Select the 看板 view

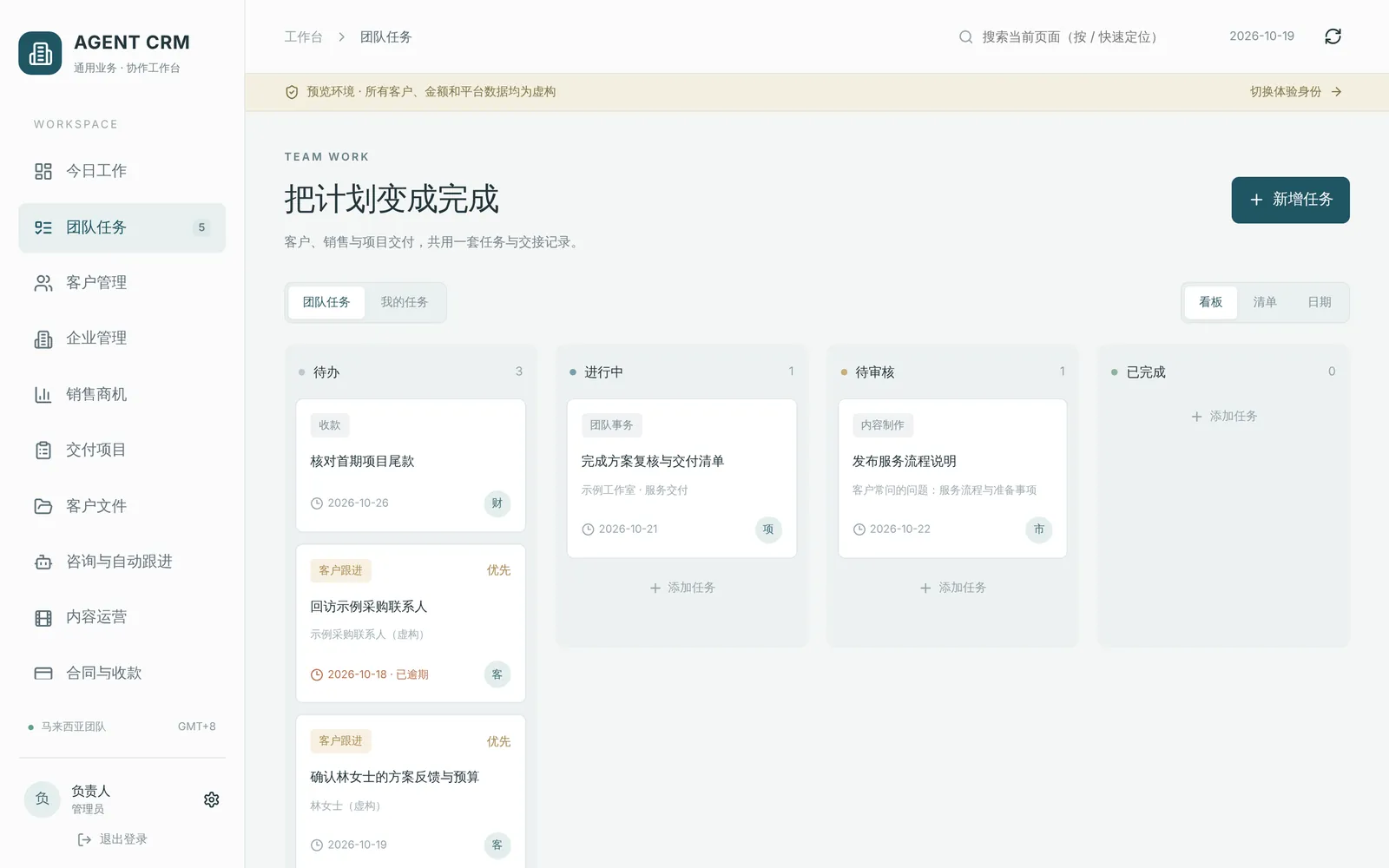[1211, 302]
